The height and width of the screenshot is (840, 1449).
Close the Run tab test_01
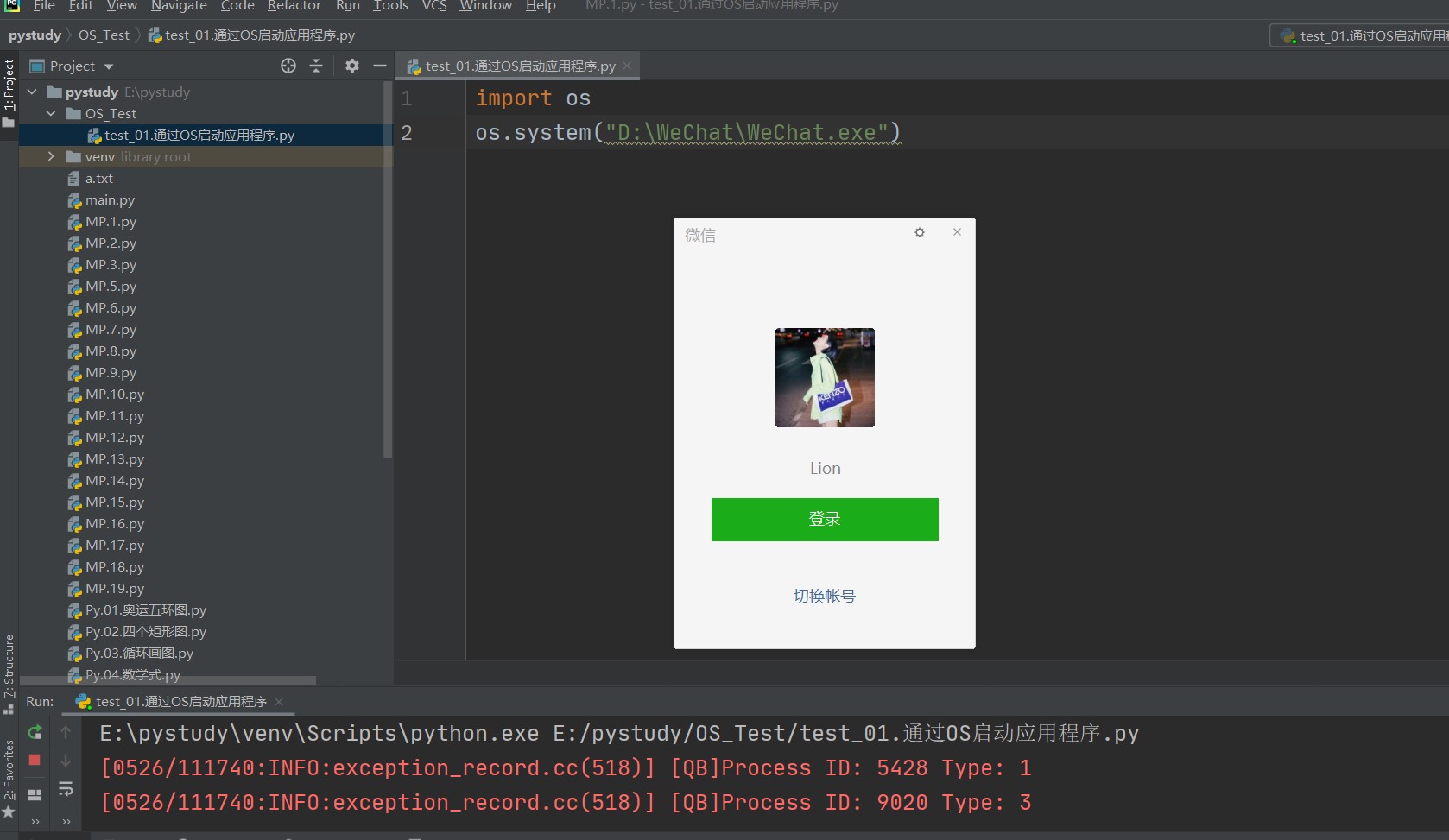[x=279, y=702]
